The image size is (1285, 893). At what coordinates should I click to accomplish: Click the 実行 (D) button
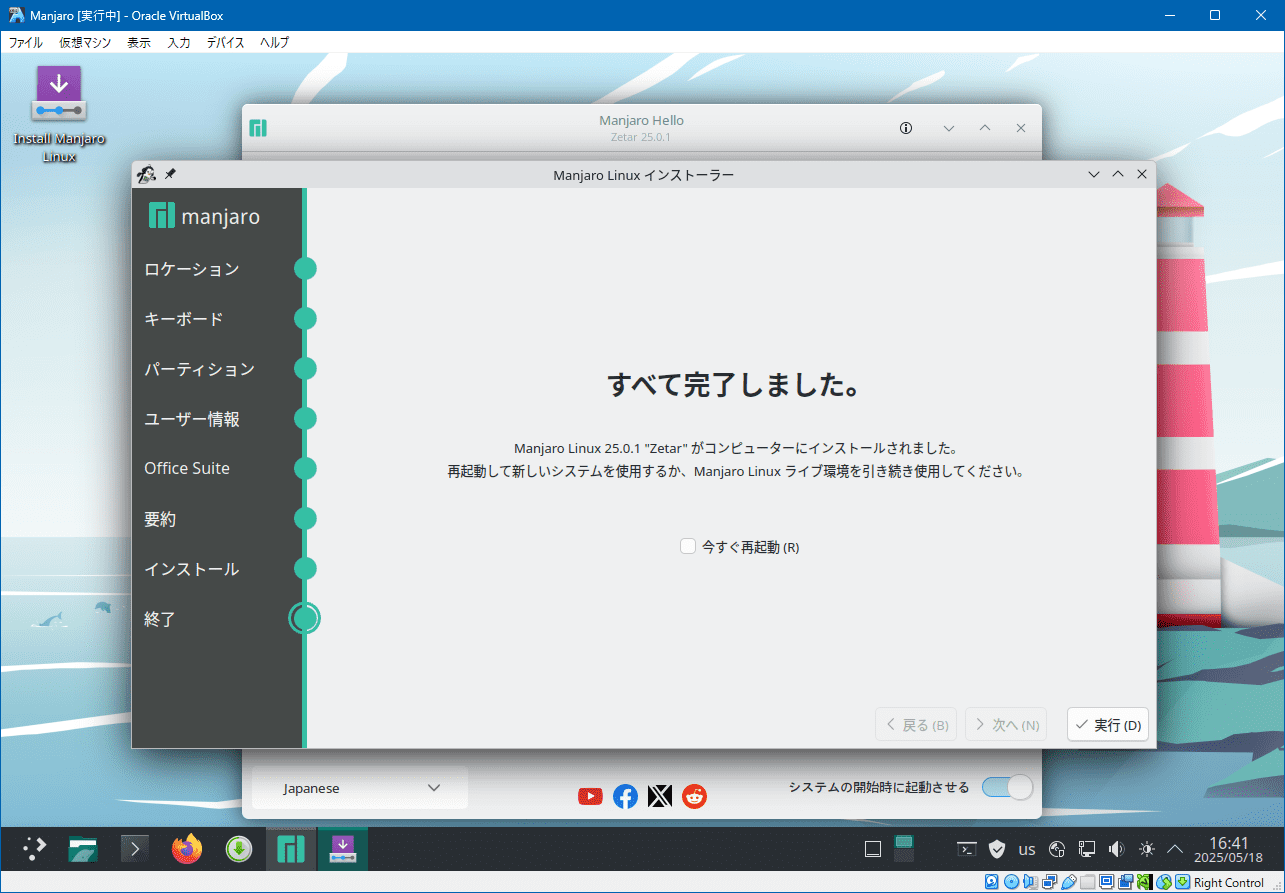1108,725
